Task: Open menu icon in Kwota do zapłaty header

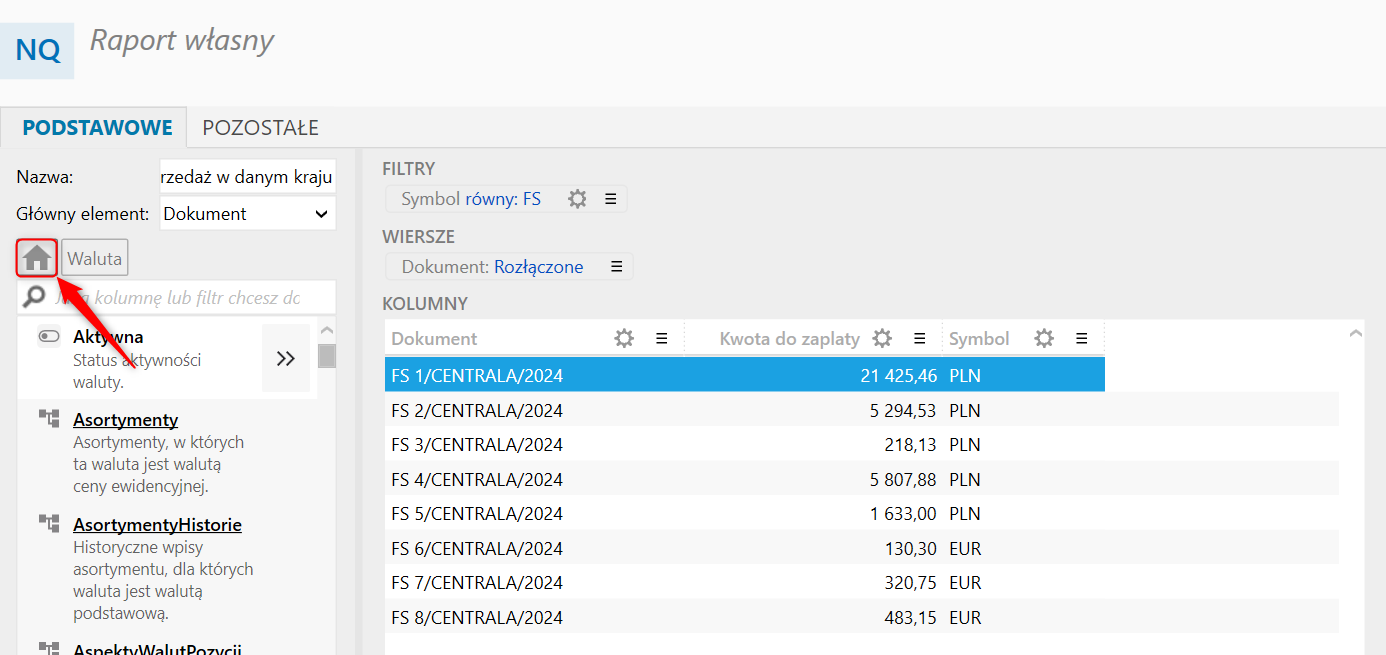Action: click(x=919, y=339)
